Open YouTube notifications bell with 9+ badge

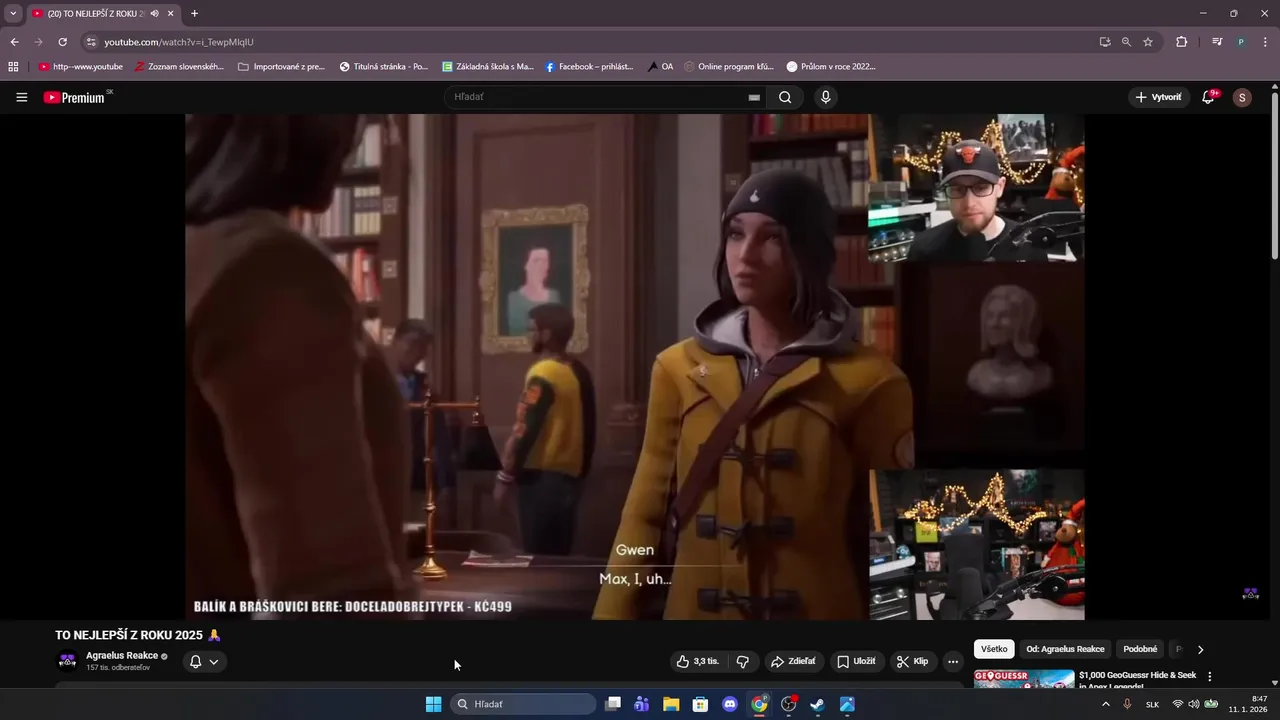[x=1208, y=97]
